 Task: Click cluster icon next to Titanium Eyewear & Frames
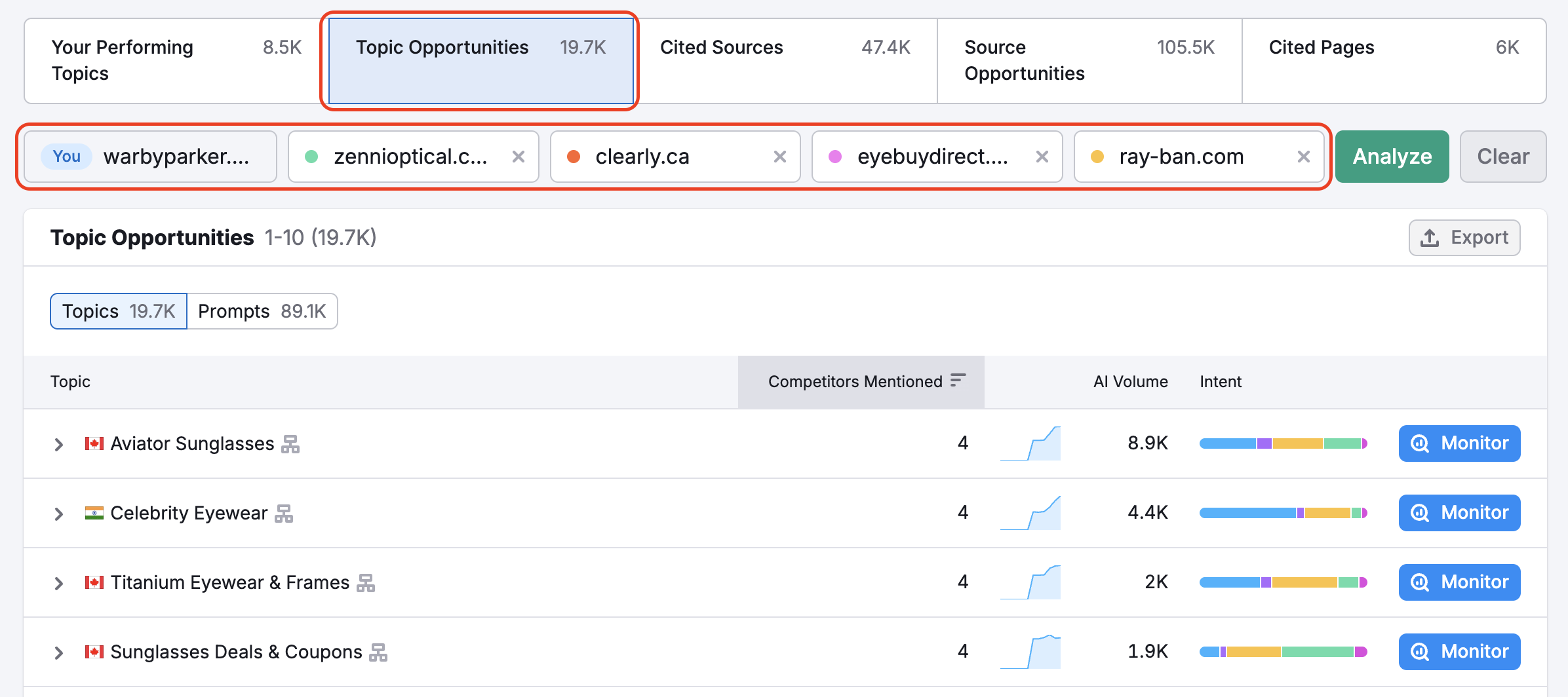tap(366, 583)
